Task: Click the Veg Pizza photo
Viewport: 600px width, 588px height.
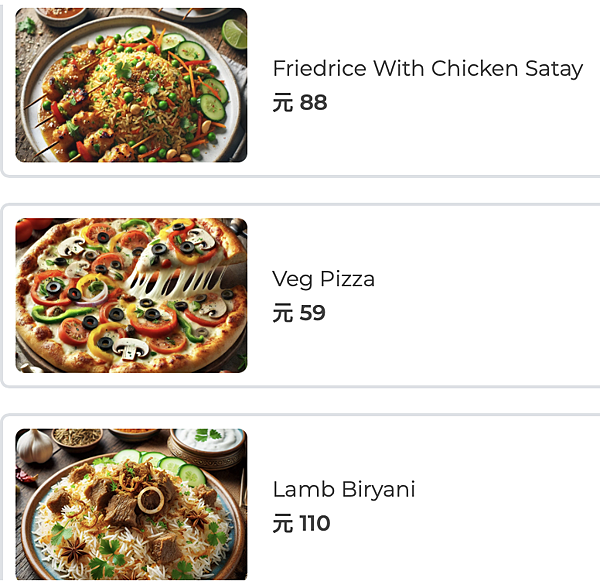Action: point(131,295)
